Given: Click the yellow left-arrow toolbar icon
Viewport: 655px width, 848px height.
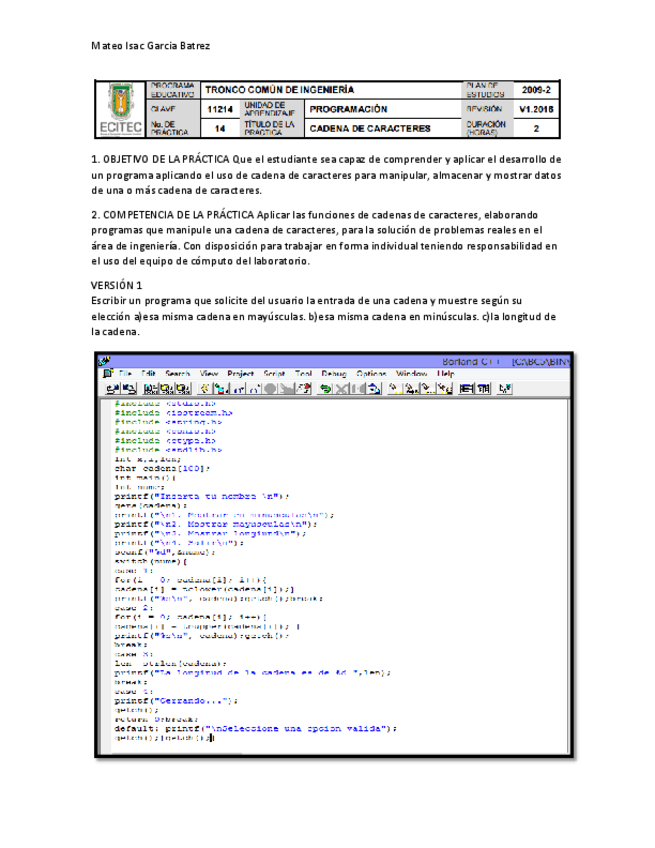Looking at the screenshot, I should tap(205, 388).
